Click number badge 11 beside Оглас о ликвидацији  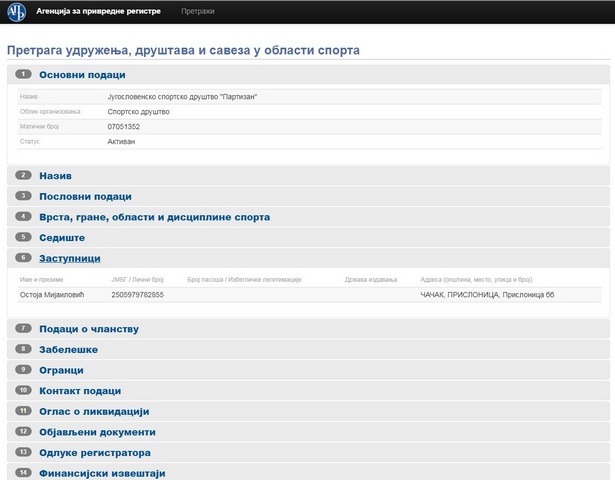tap(24, 411)
